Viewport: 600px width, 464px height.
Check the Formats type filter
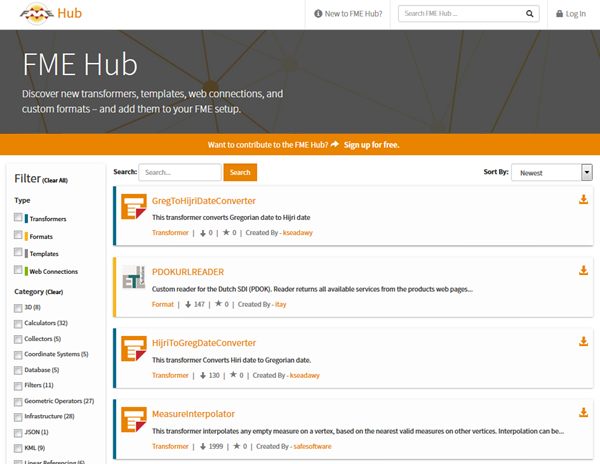pos(18,234)
